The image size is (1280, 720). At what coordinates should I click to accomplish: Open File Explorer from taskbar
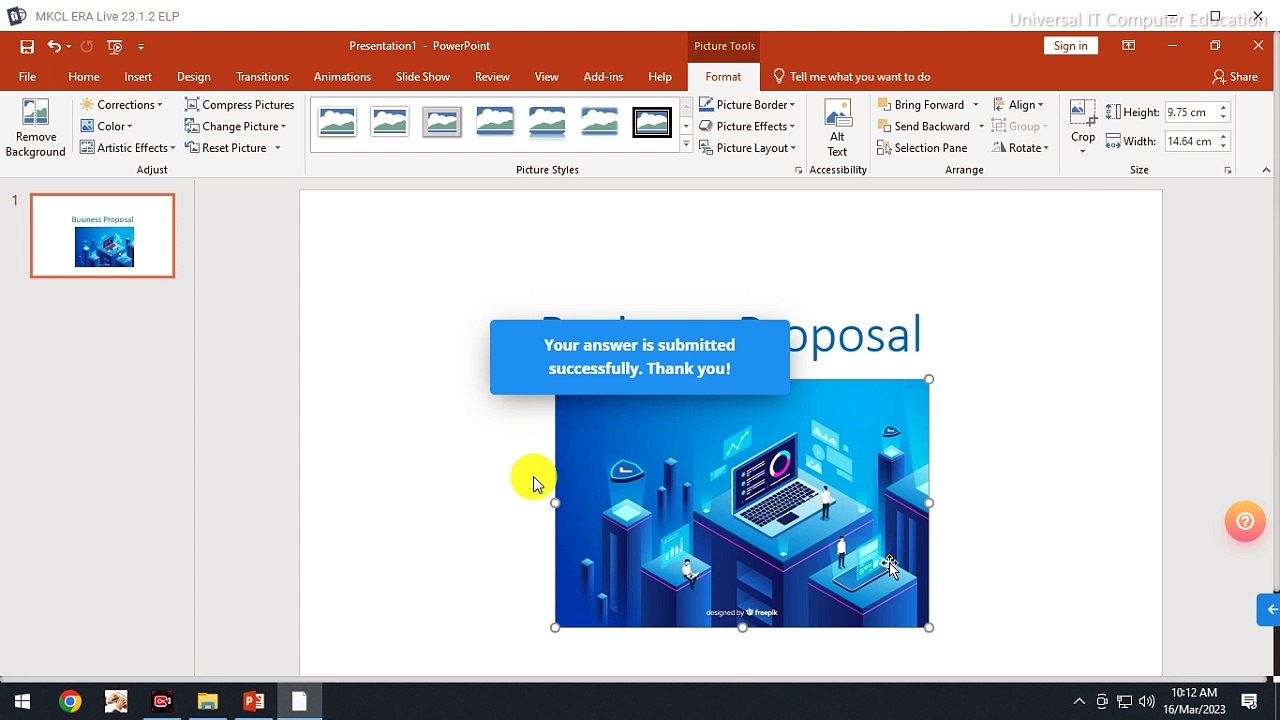pos(207,702)
